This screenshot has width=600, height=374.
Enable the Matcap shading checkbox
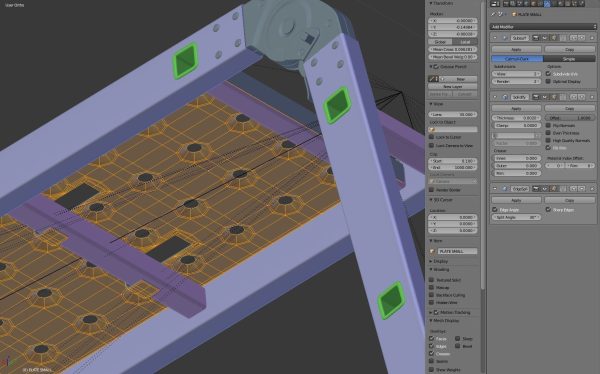click(431, 287)
